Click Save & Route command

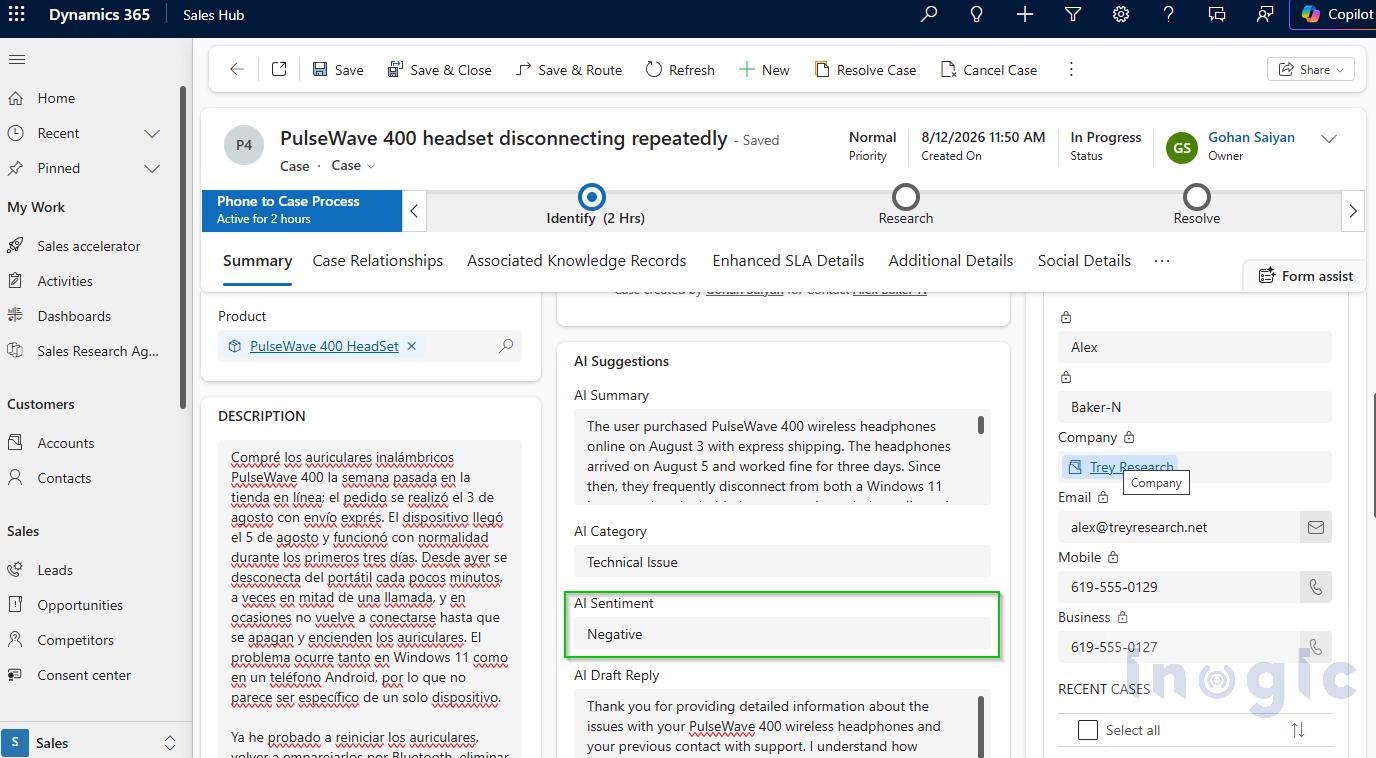569,70
